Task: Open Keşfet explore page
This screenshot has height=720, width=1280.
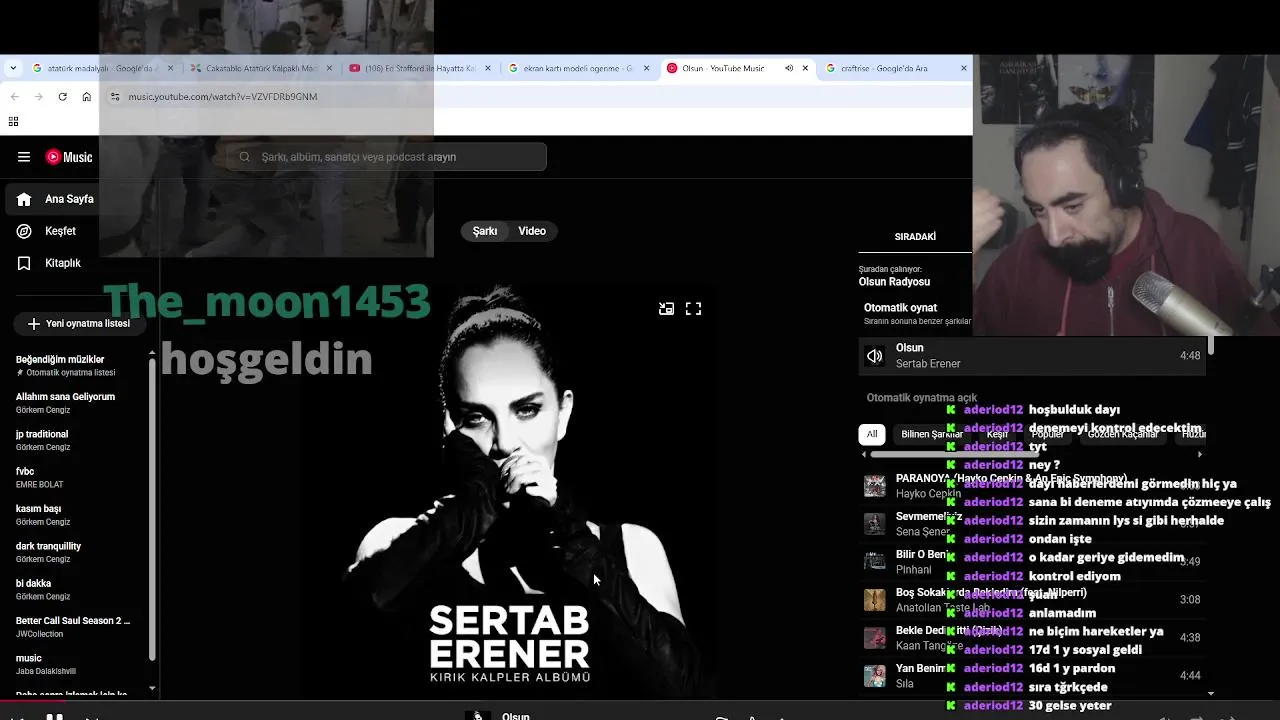Action: (46, 231)
